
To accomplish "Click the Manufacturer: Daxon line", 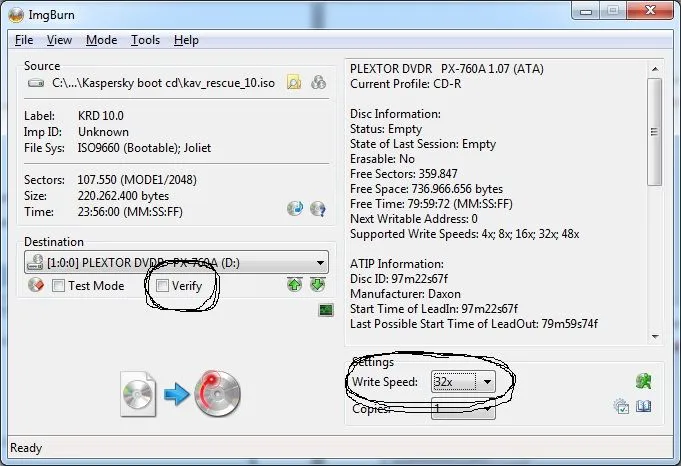I will (405, 294).
